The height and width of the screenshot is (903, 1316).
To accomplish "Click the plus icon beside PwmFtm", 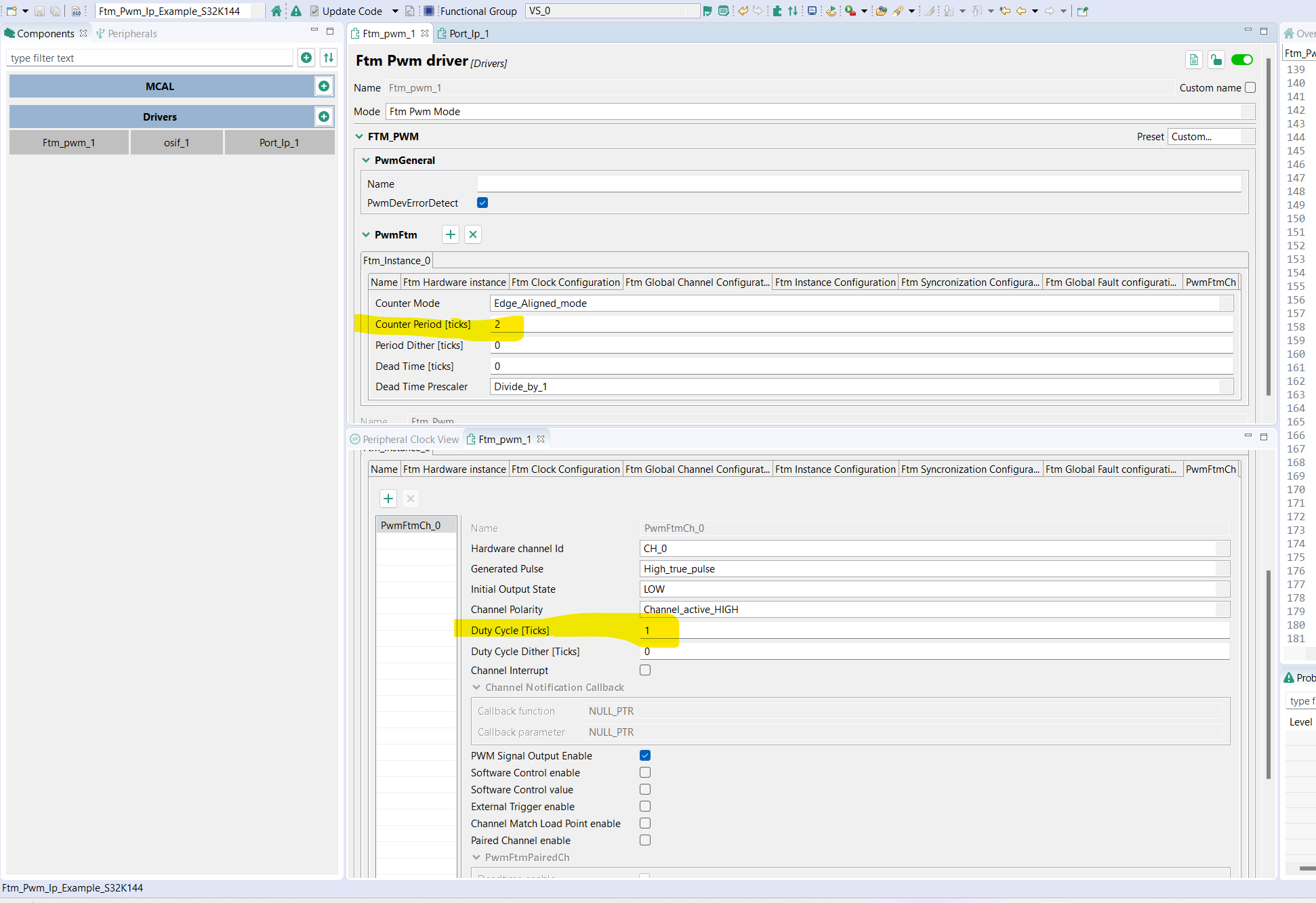I will [x=450, y=234].
